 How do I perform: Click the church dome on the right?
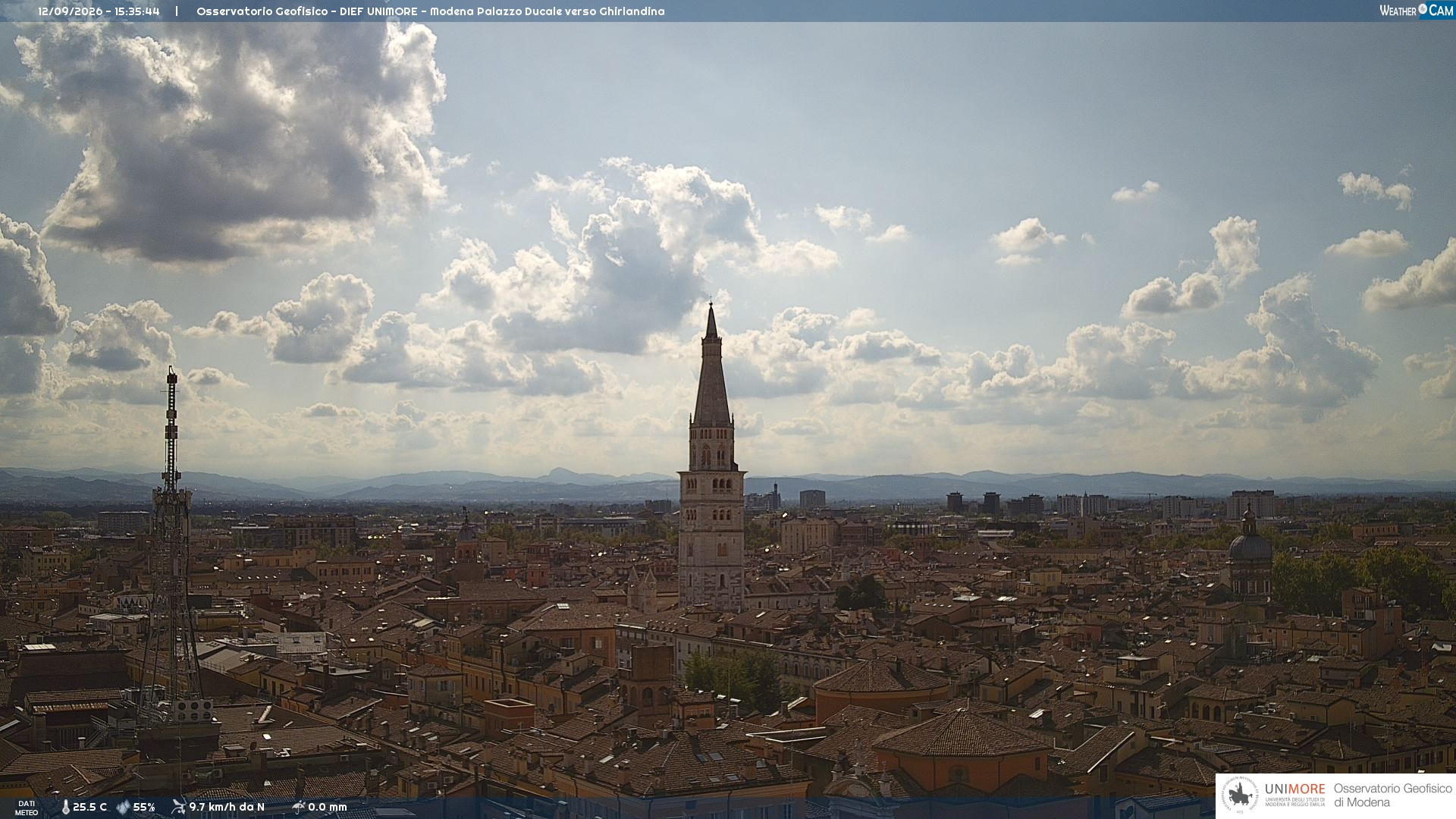(x=1250, y=544)
